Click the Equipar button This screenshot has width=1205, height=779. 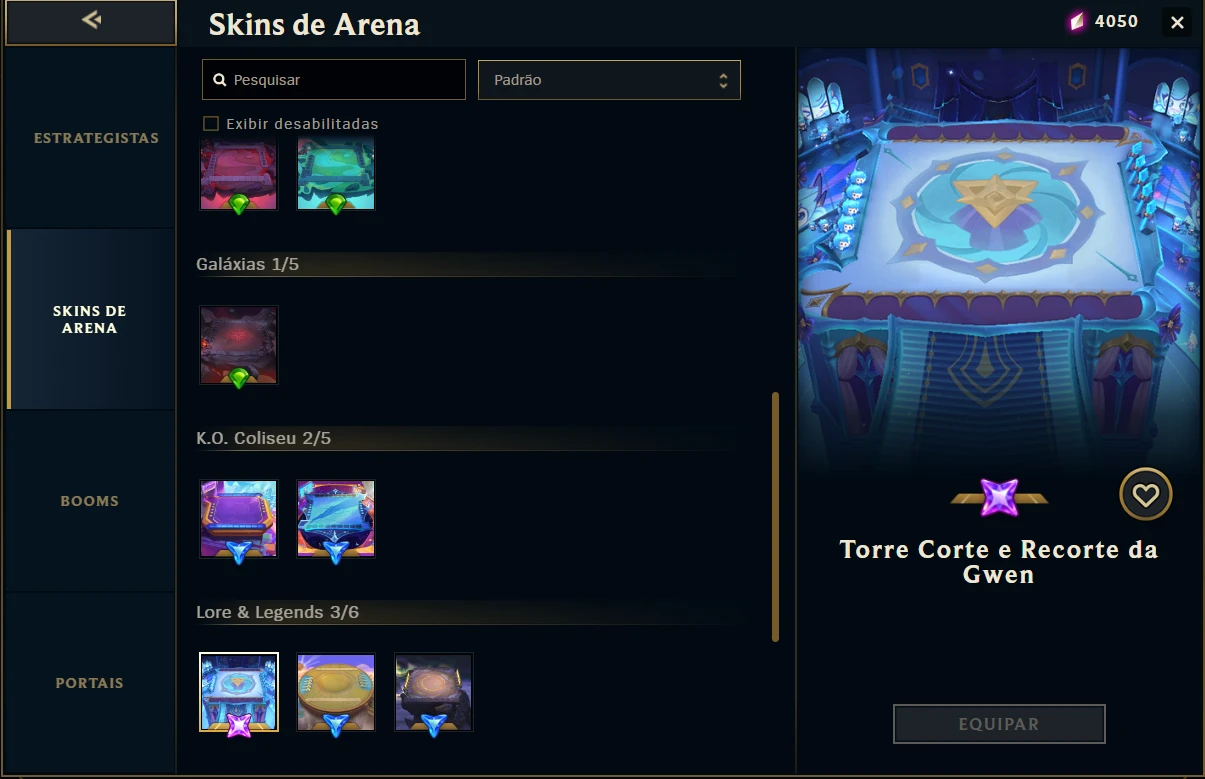(x=999, y=724)
